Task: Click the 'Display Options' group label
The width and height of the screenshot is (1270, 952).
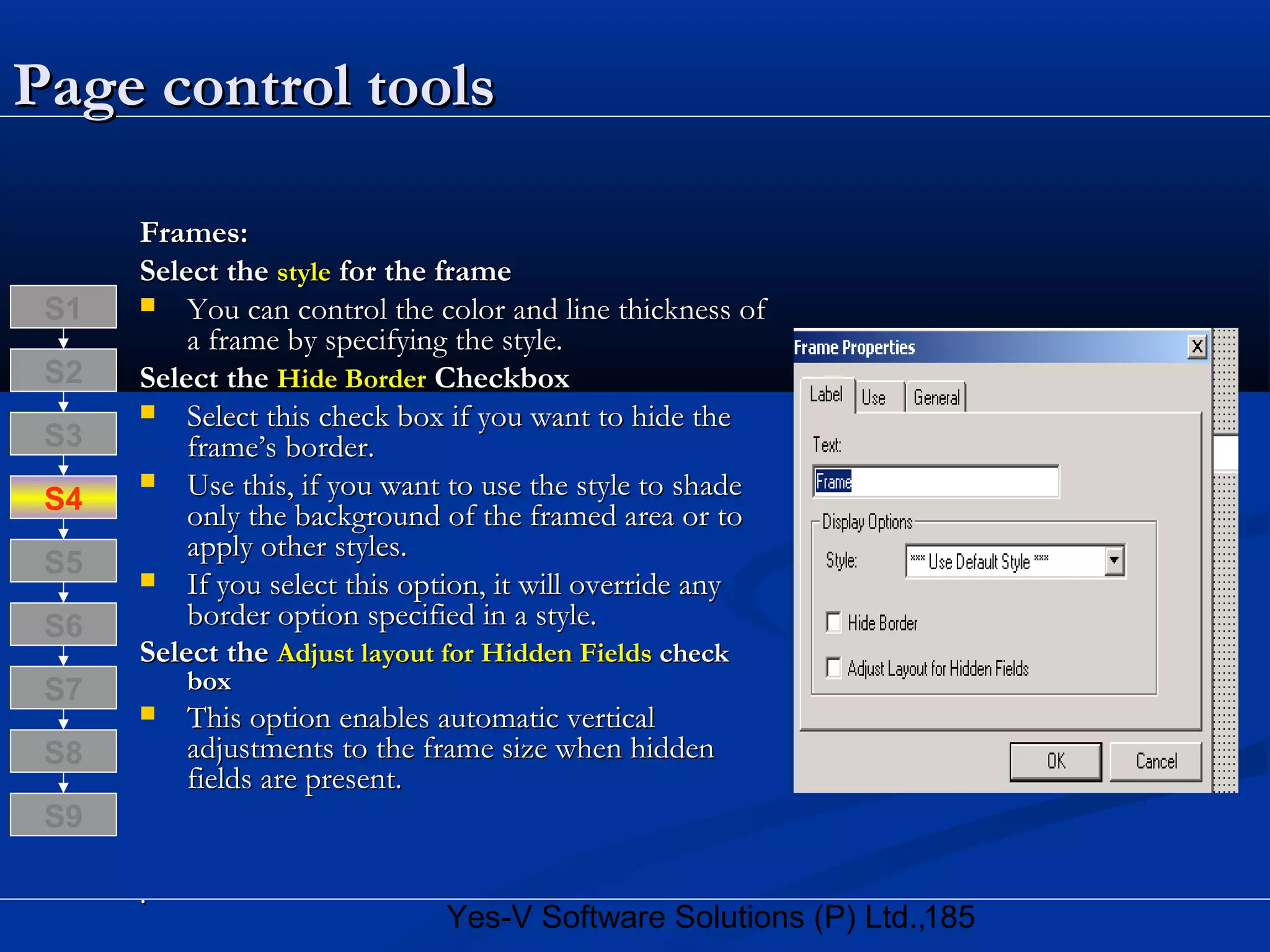Action: click(867, 522)
